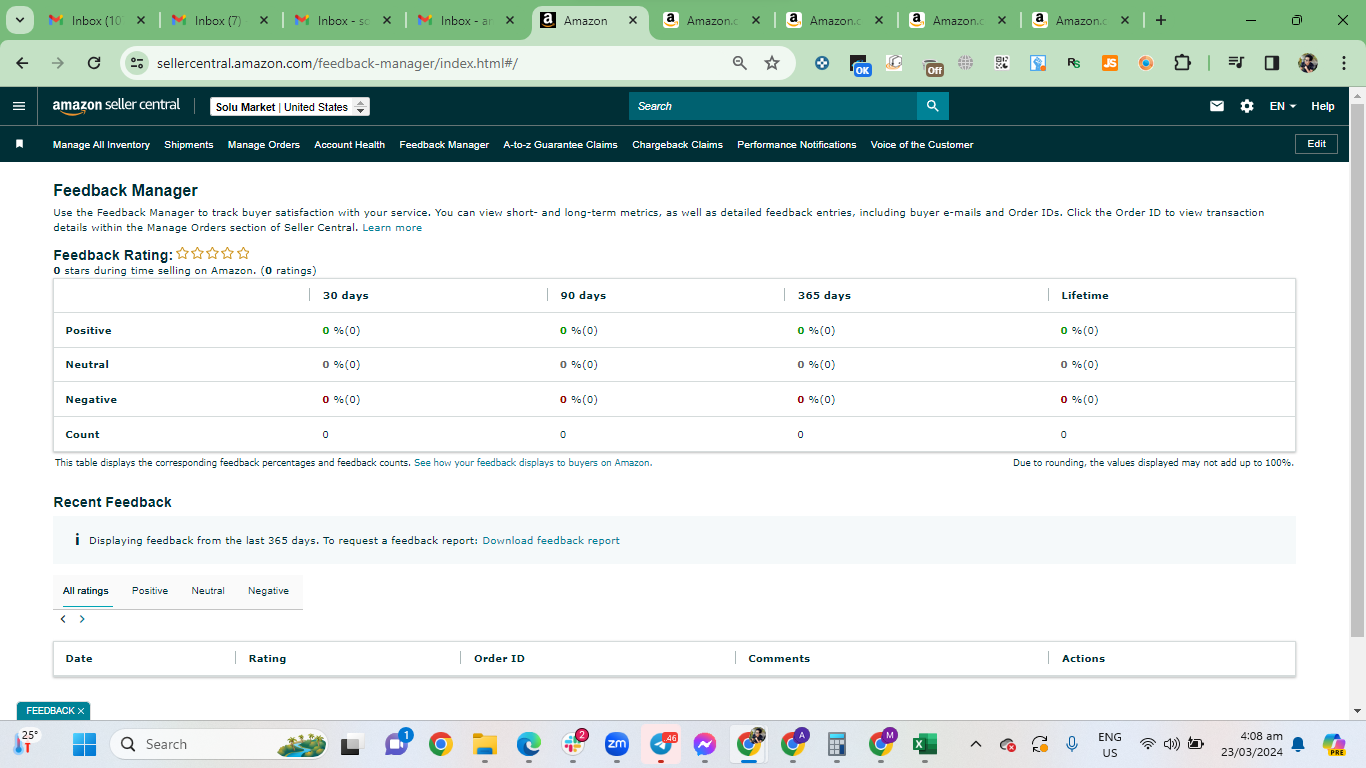Screen dimensions: 1366x768
Task: Open the EN language dropdown
Action: tap(1282, 106)
